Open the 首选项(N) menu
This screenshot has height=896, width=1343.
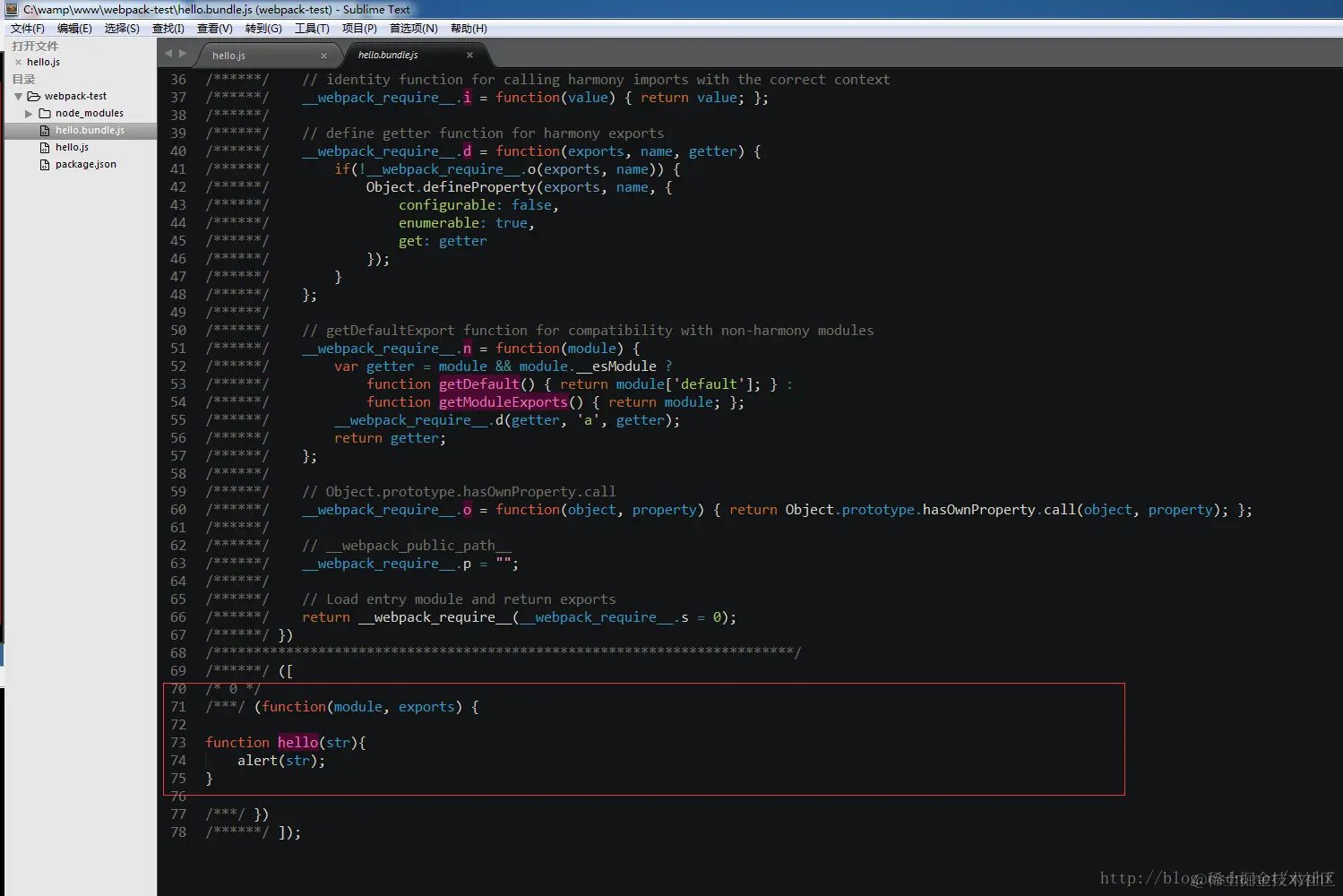412,28
